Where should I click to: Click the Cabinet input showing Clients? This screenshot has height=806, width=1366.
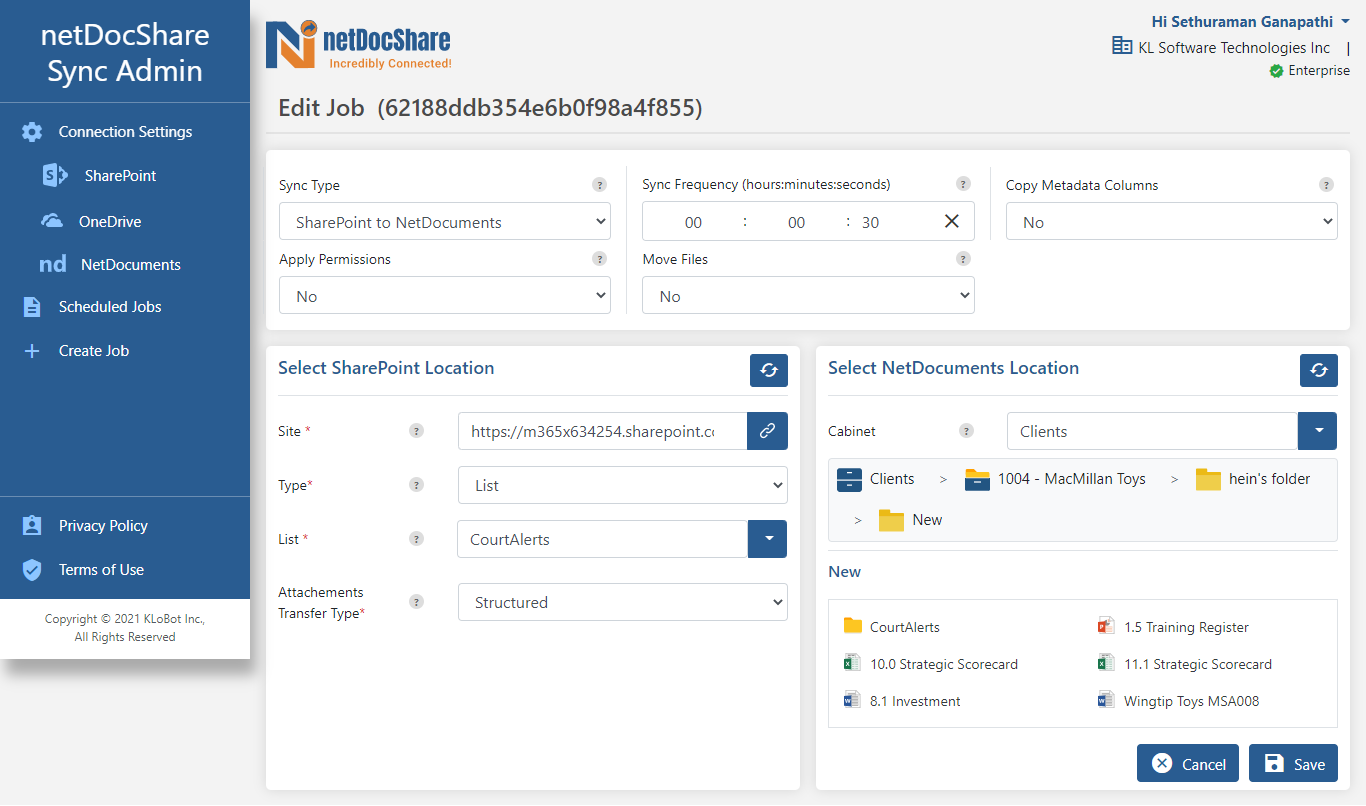[x=1152, y=431]
